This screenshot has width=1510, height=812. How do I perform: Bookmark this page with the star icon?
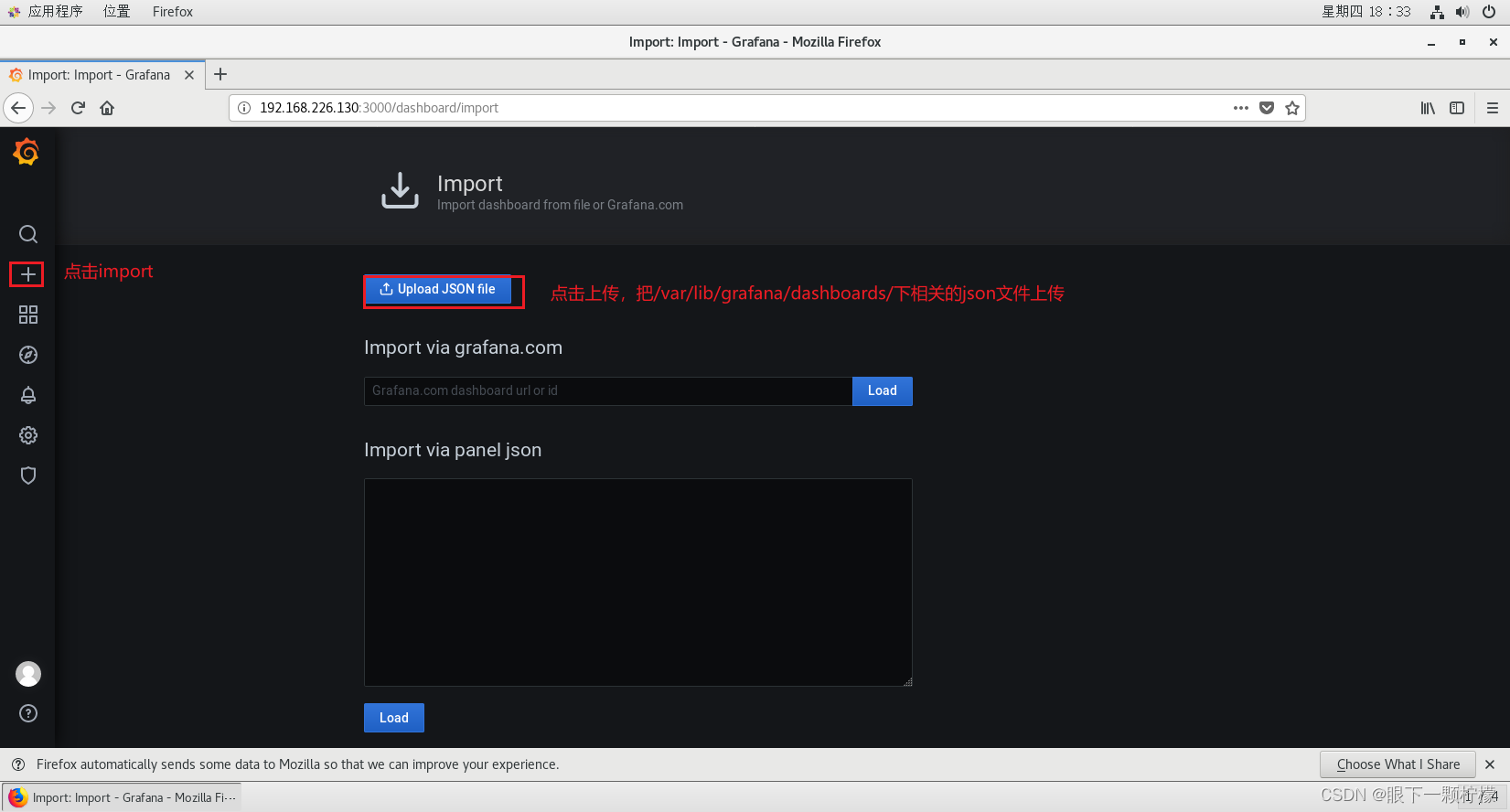pos(1292,108)
